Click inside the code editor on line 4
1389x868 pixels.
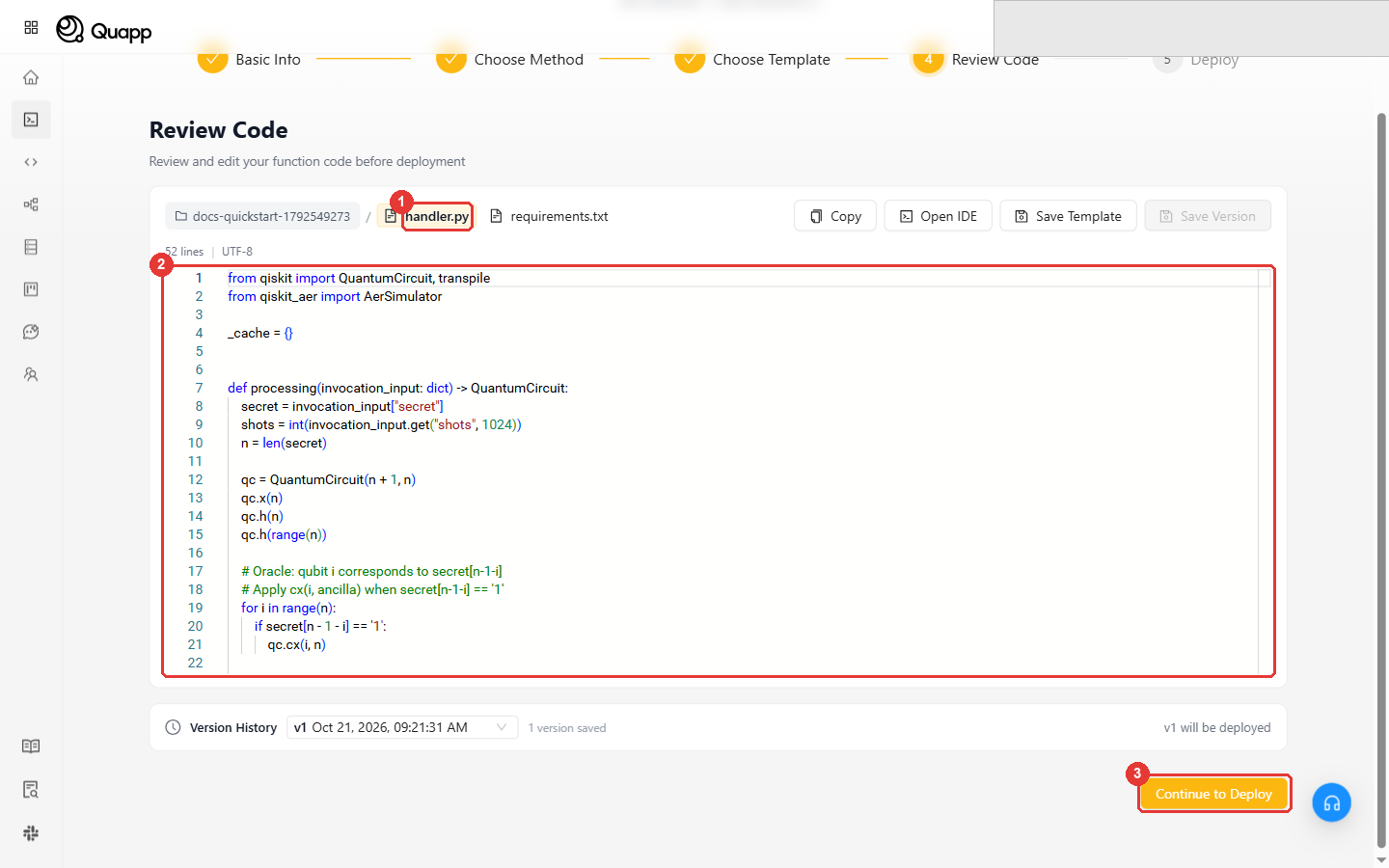tap(259, 333)
